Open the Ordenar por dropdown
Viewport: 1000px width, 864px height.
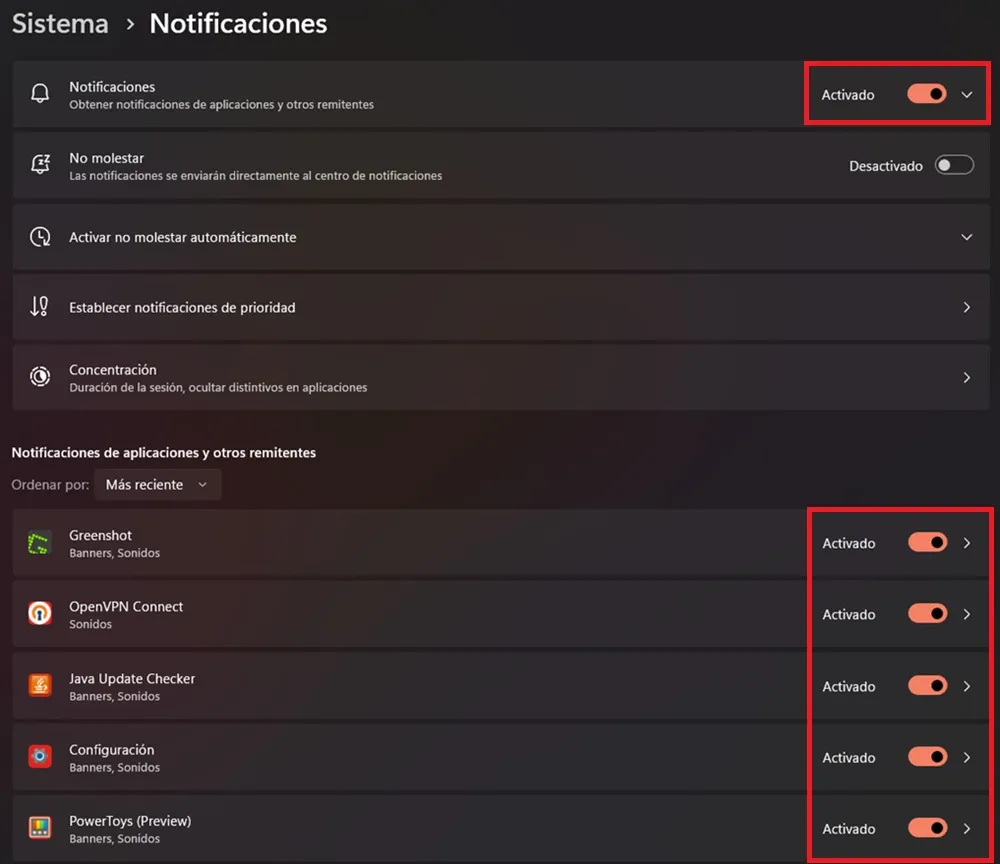[x=157, y=484]
